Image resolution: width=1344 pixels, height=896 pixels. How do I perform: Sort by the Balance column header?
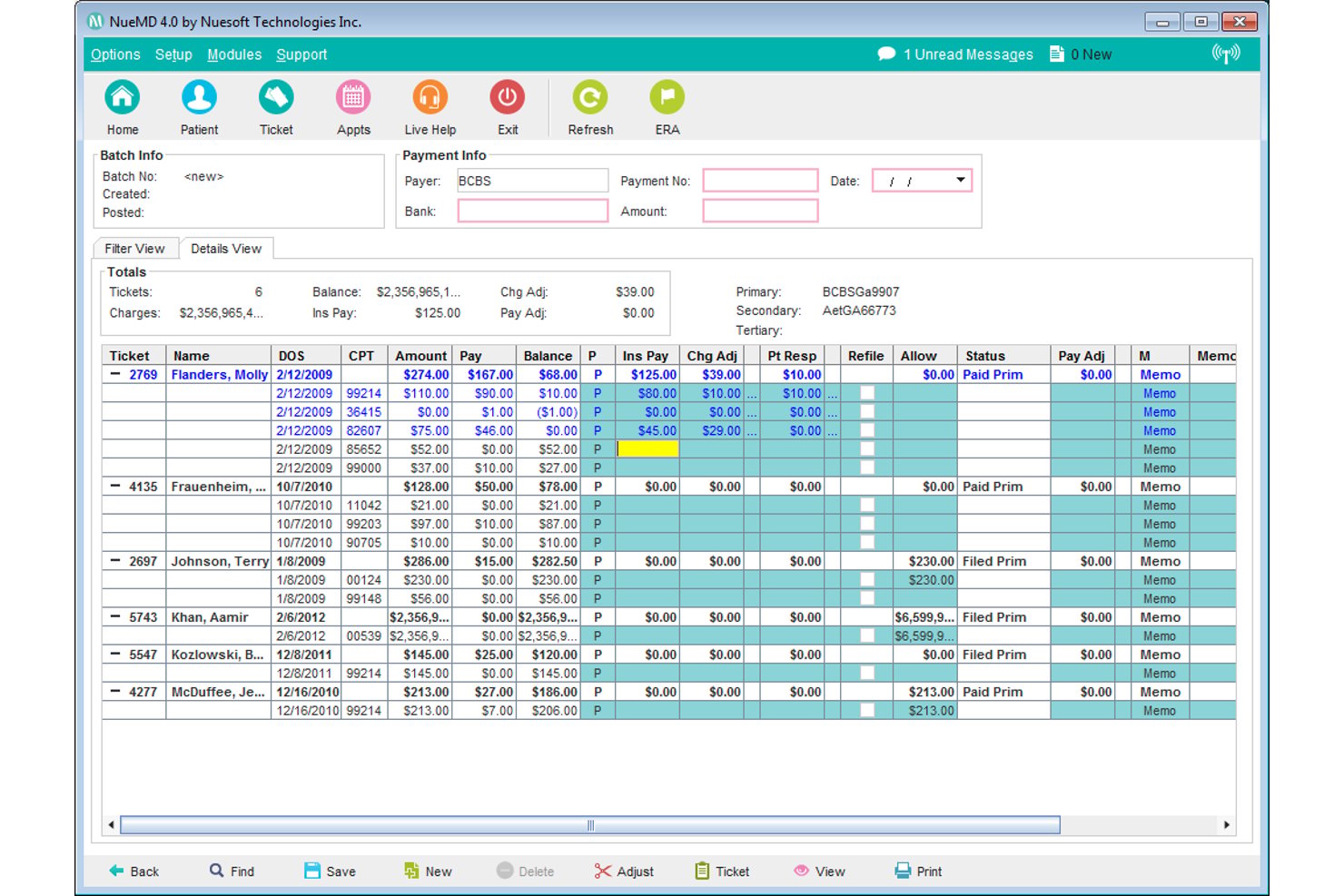tap(548, 356)
